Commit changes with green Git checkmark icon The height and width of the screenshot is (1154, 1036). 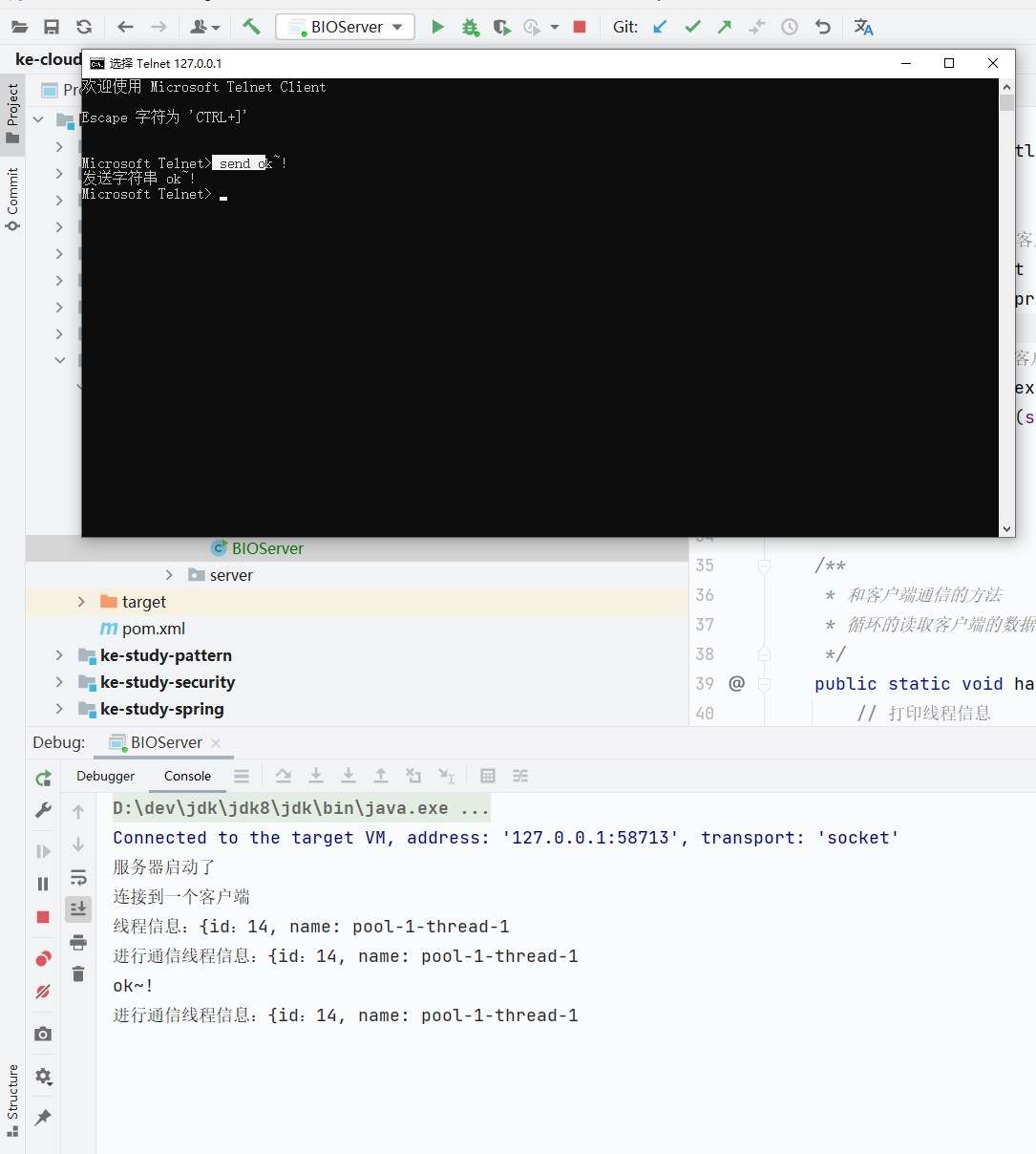[692, 27]
